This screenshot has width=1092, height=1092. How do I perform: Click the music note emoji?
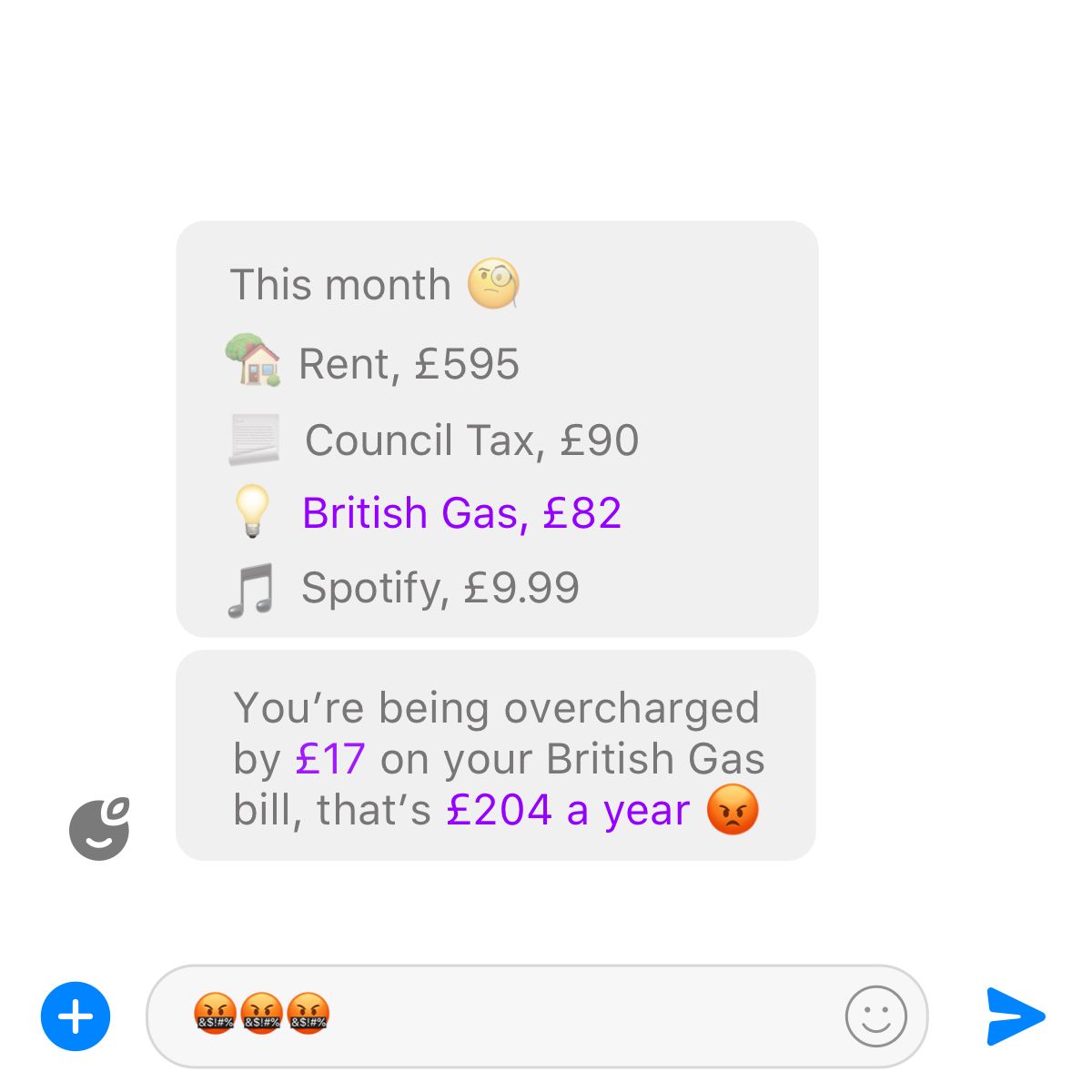pos(250,590)
